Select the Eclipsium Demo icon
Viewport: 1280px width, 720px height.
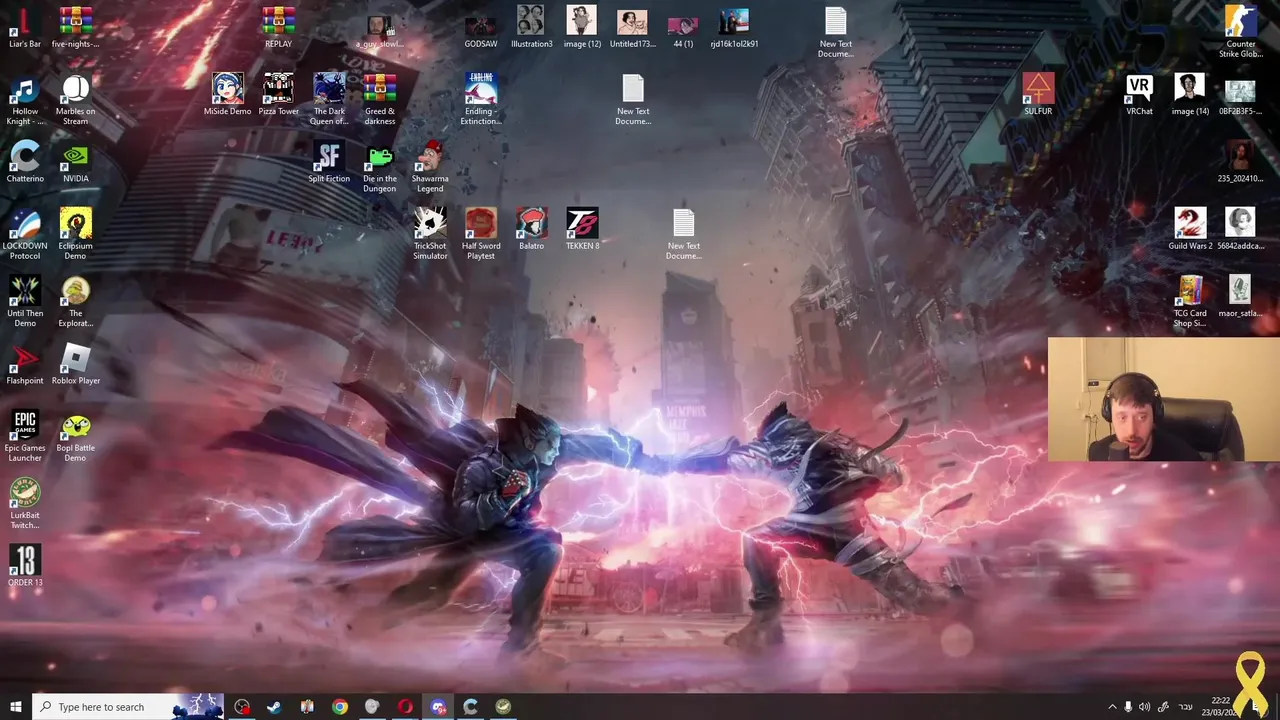click(x=75, y=233)
